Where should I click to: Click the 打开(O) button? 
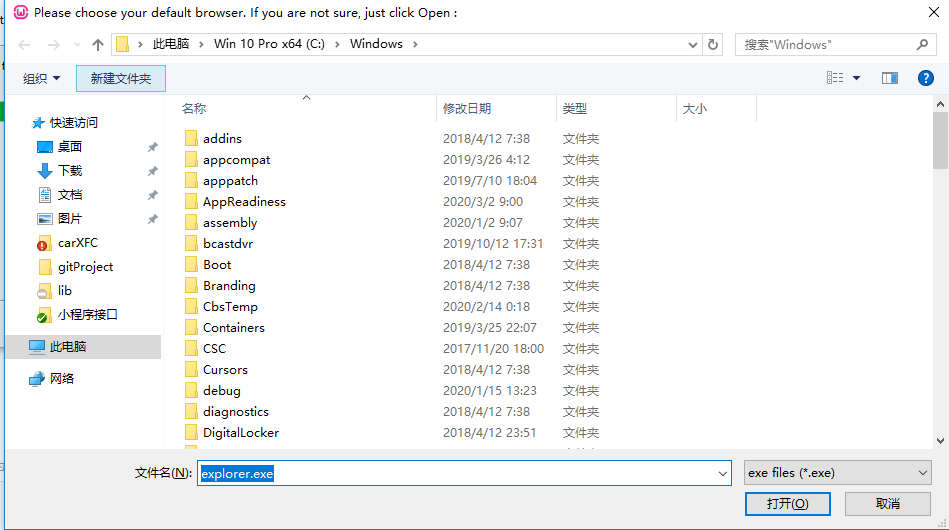pyautogui.click(x=787, y=504)
